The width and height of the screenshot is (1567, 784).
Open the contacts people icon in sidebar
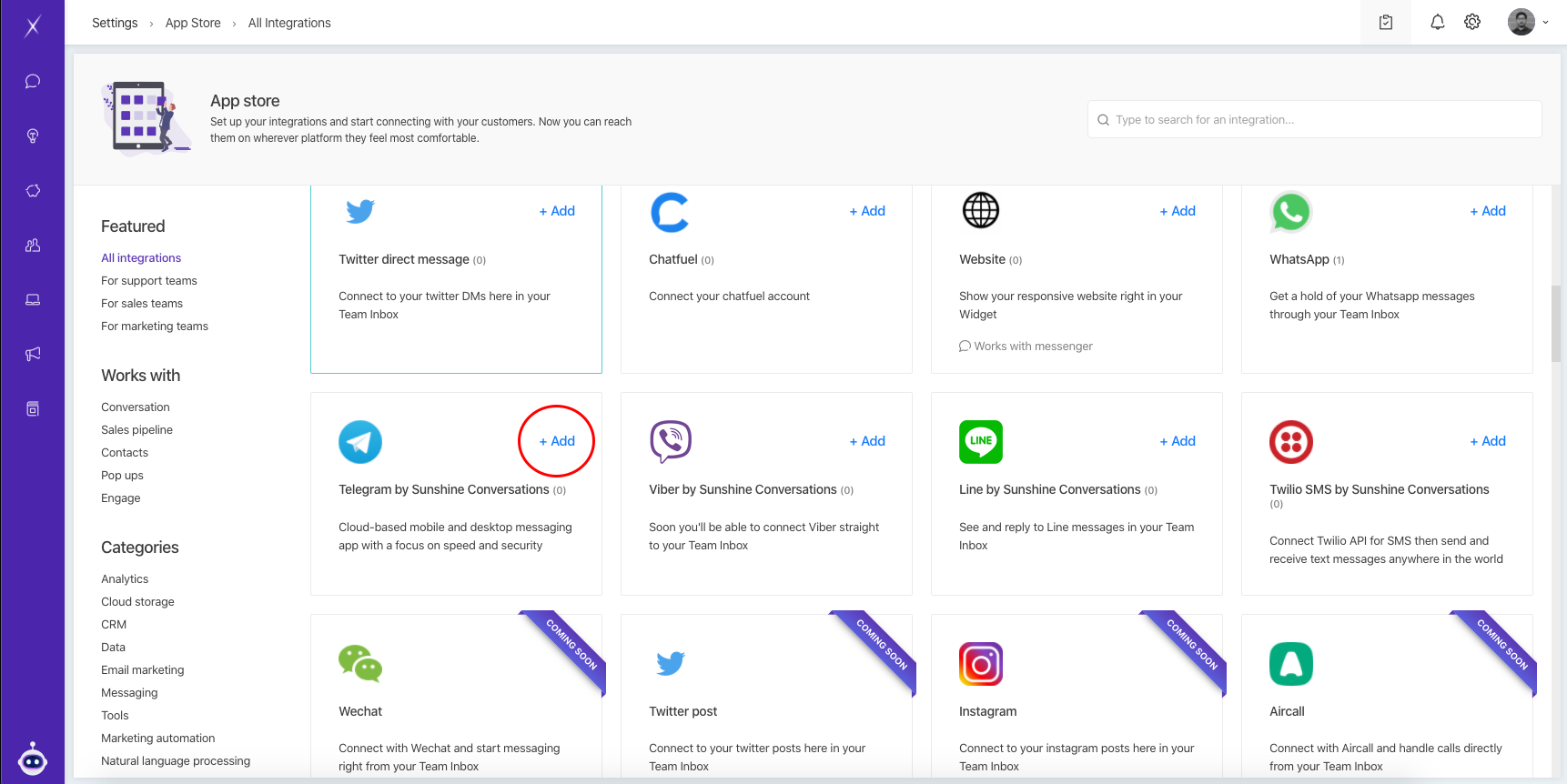click(x=33, y=246)
